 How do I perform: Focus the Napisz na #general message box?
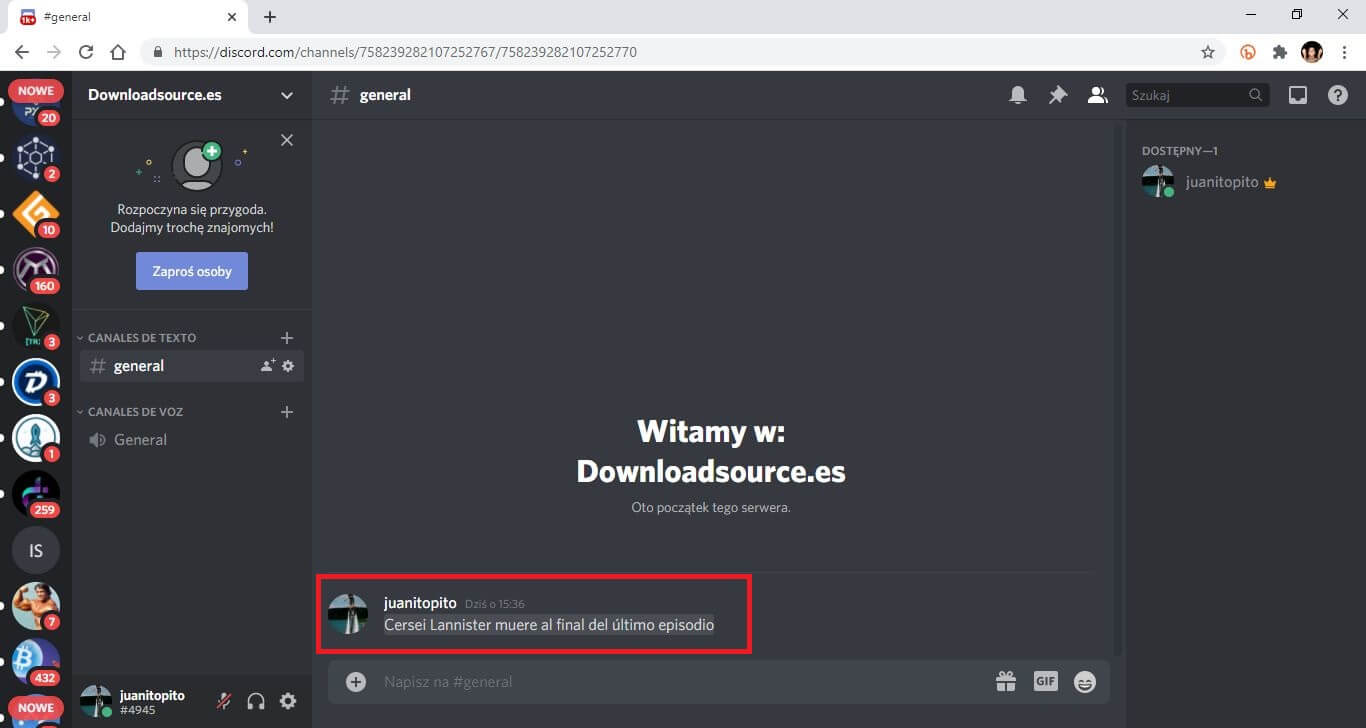[x=680, y=682]
